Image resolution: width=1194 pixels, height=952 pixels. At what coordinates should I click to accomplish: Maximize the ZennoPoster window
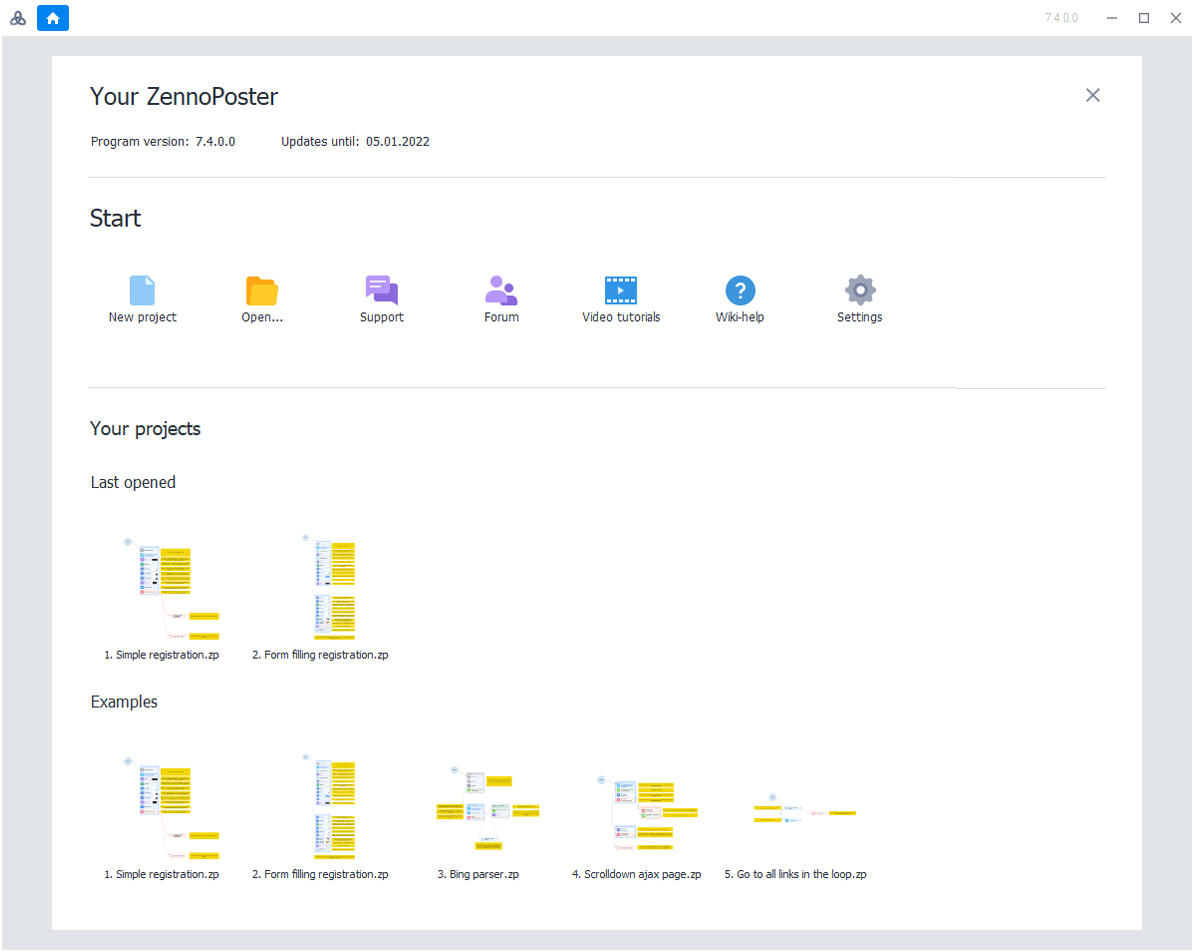1144,18
